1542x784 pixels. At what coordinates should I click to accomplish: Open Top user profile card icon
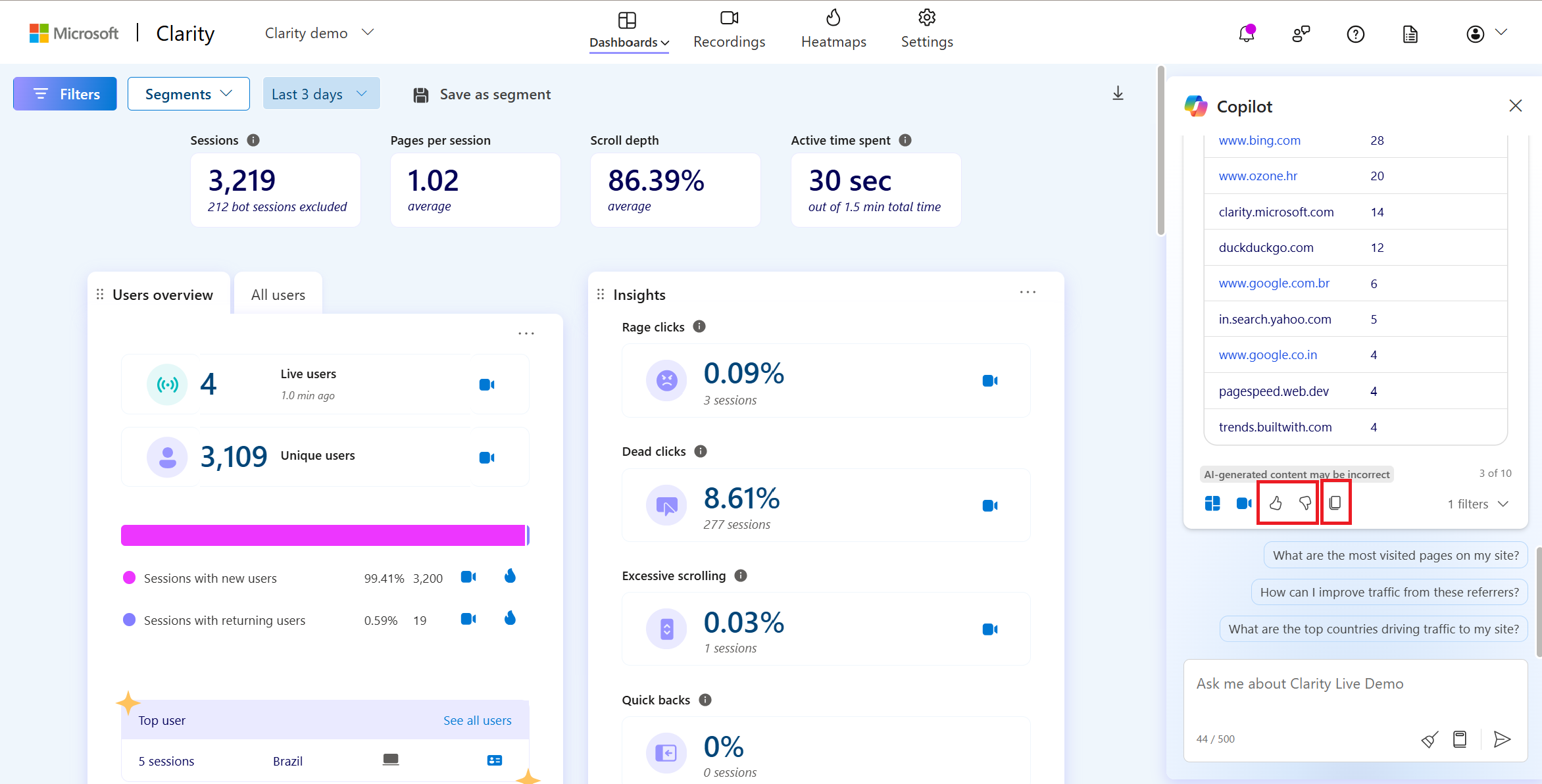pyautogui.click(x=494, y=760)
